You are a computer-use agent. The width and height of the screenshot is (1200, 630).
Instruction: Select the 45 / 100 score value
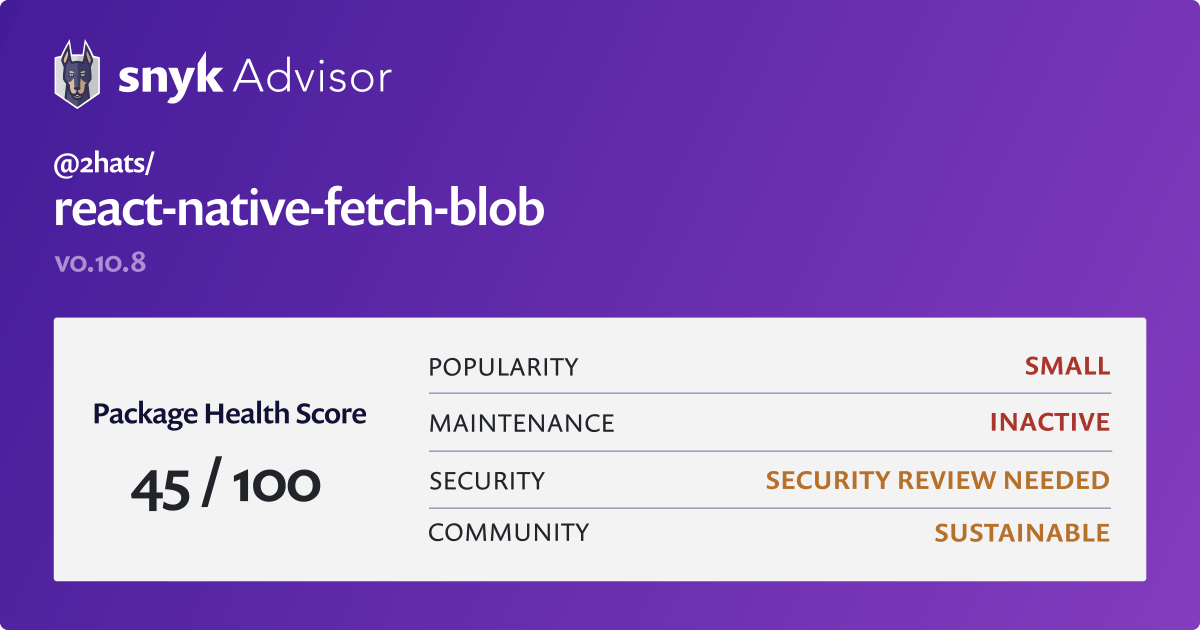pyautogui.click(x=226, y=485)
